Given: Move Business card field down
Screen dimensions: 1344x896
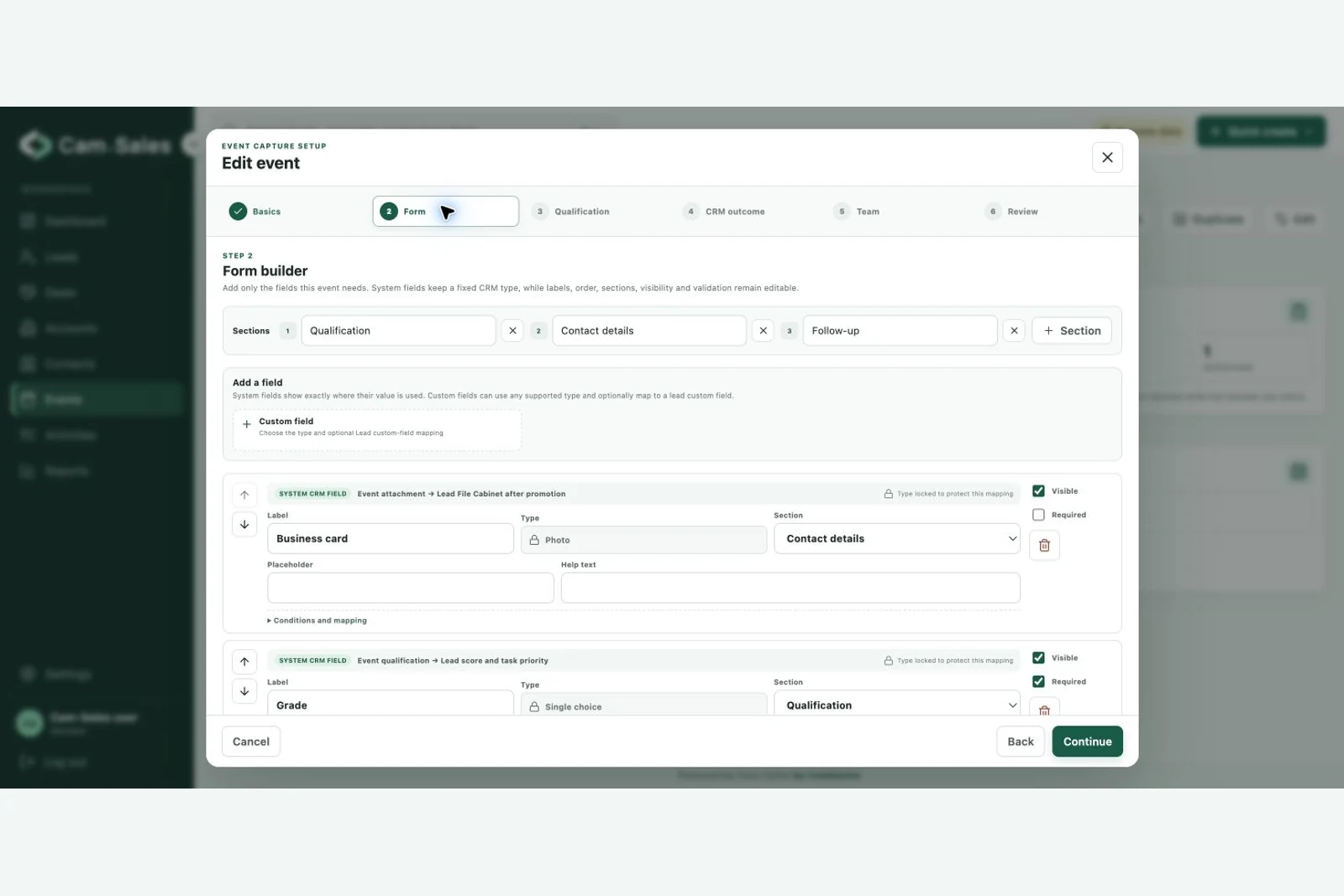Looking at the screenshot, I should tap(244, 524).
